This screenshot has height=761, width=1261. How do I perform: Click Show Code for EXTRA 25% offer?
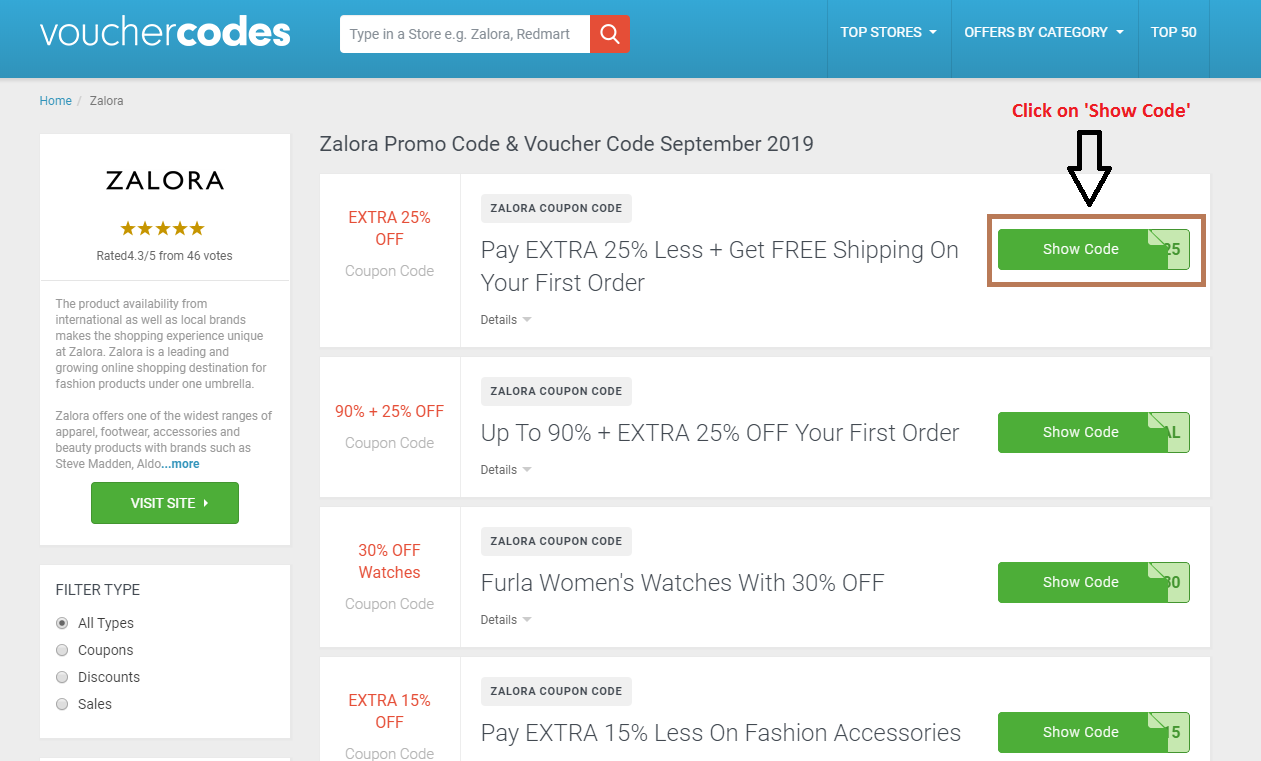(x=1094, y=249)
